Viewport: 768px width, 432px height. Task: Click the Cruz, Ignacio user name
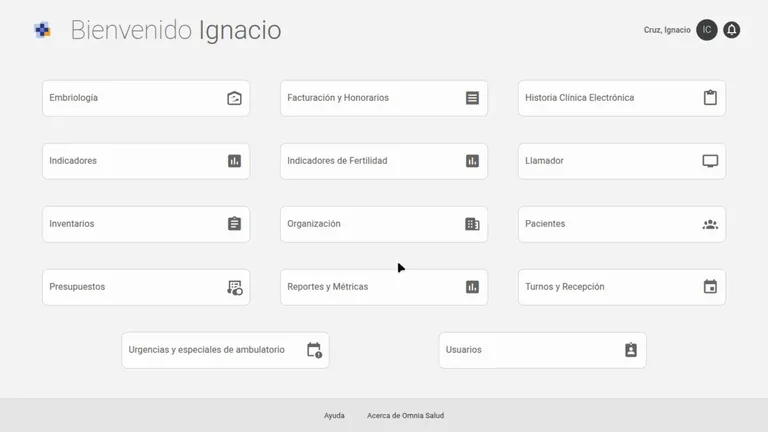tap(667, 30)
